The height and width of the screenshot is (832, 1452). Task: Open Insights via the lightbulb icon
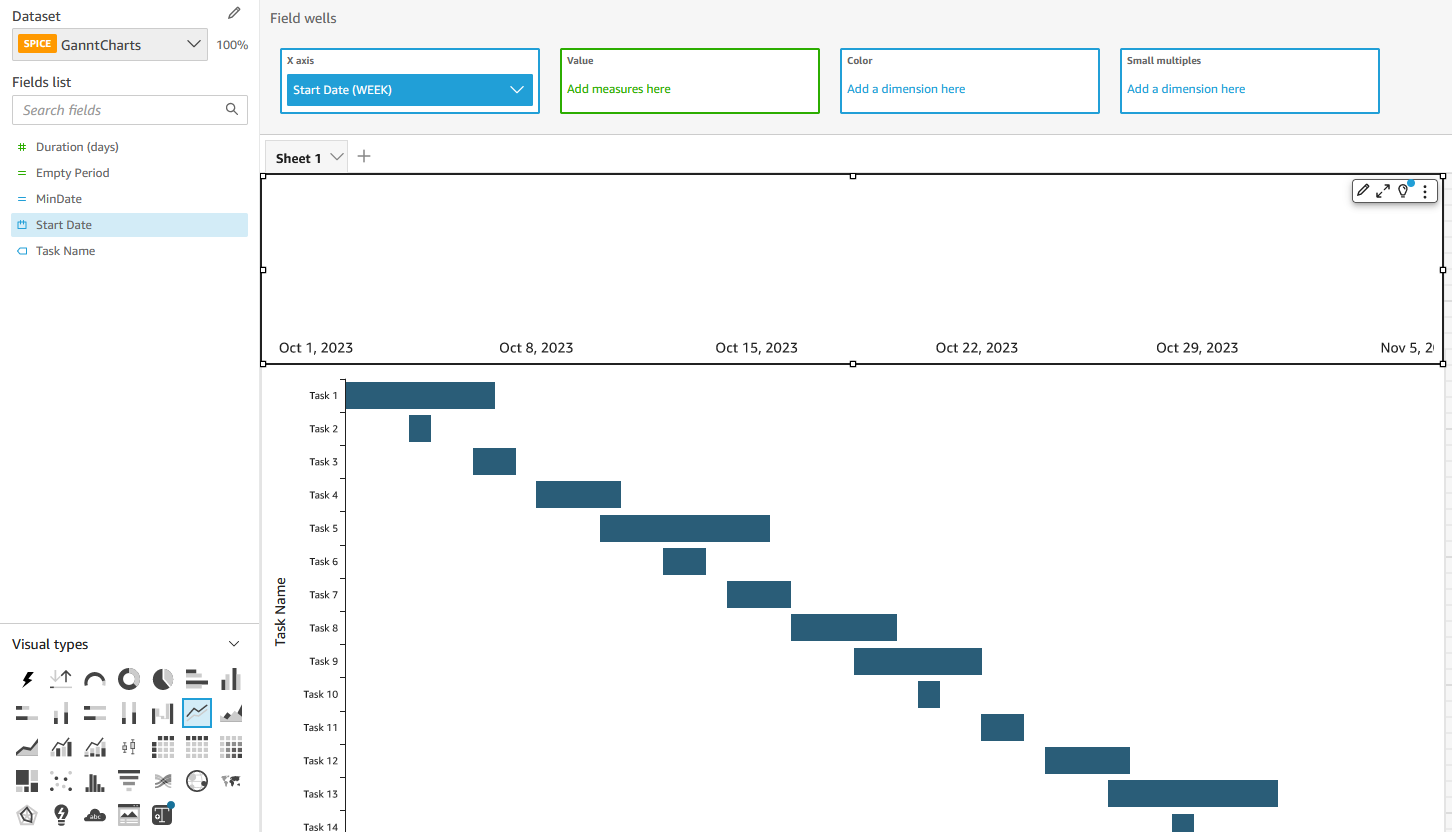pyautogui.click(x=1404, y=190)
